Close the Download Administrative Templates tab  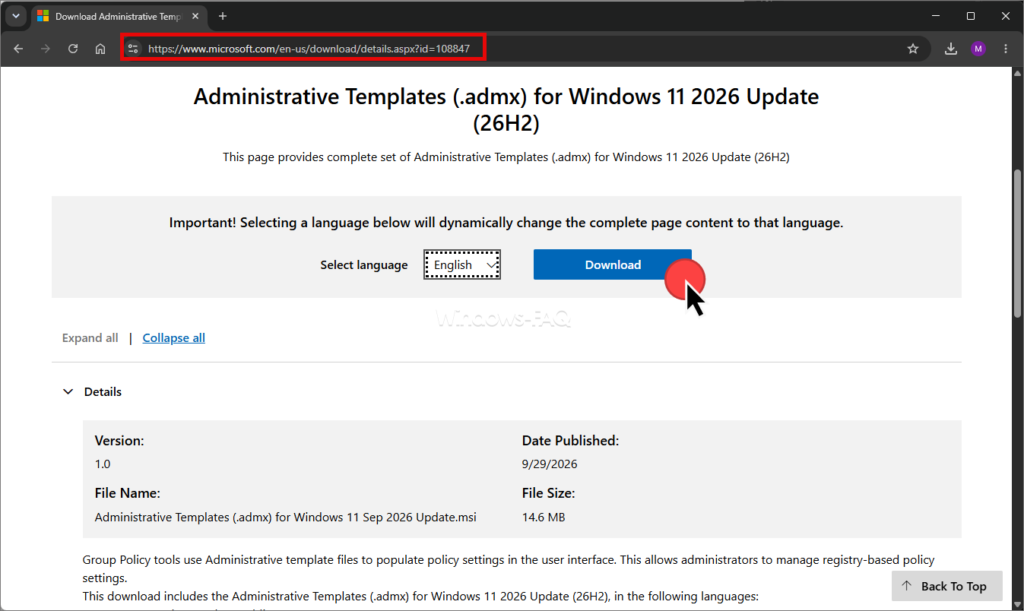click(x=195, y=16)
